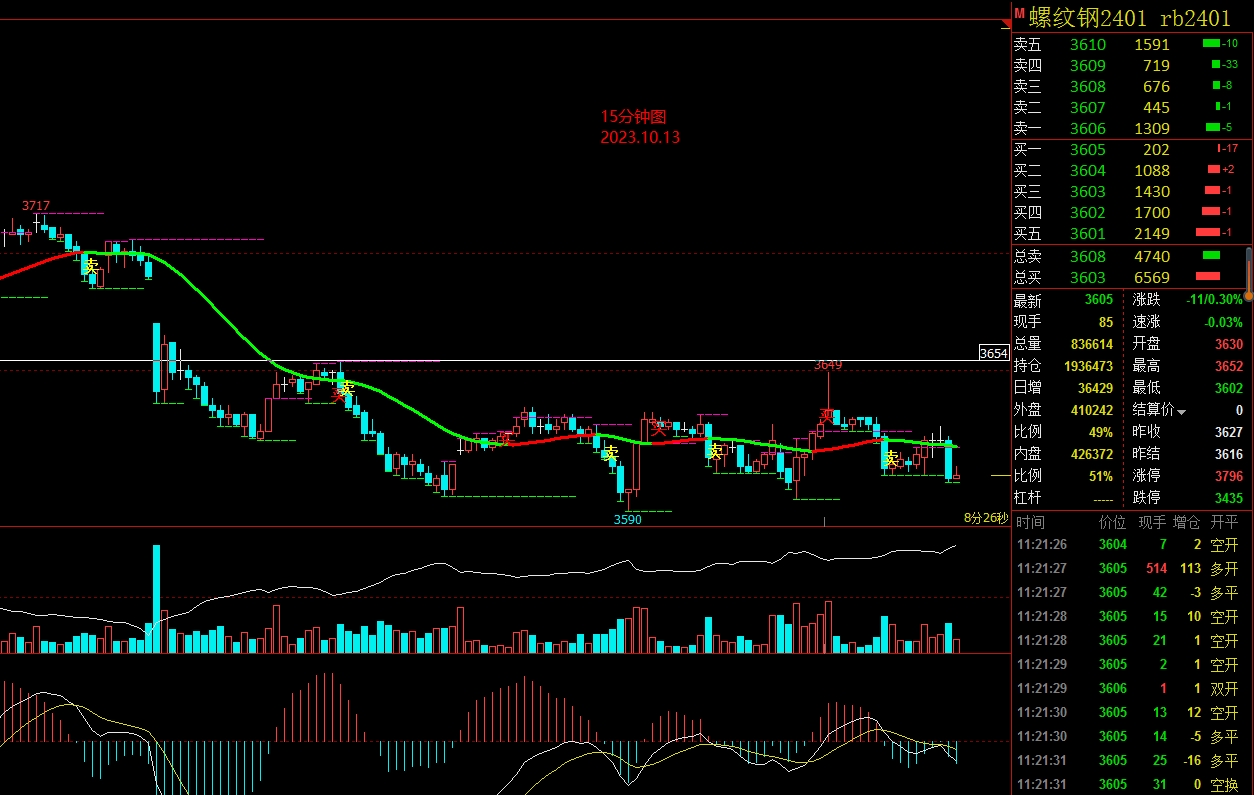Click the 现手 column header in tick list
1254x795 pixels.
click(1152, 522)
